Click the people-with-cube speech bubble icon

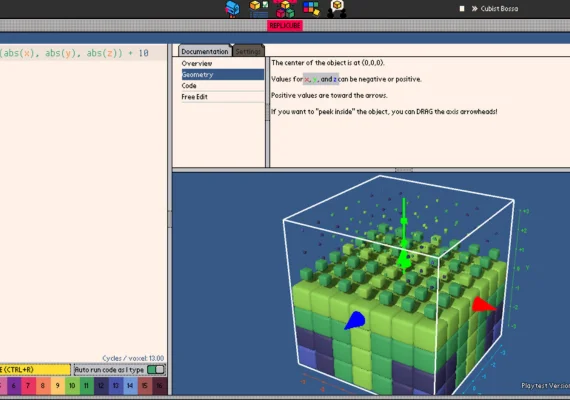pyautogui.click(x=337, y=9)
